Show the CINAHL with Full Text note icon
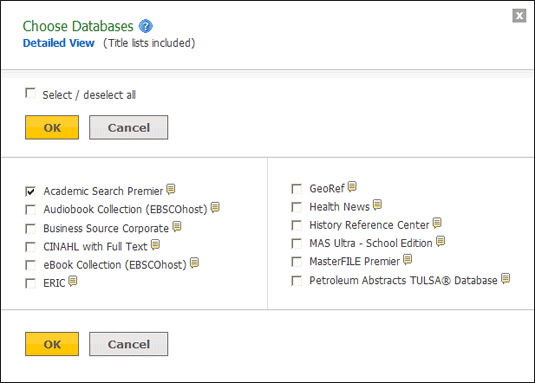The width and height of the screenshot is (535, 383). click(x=156, y=244)
